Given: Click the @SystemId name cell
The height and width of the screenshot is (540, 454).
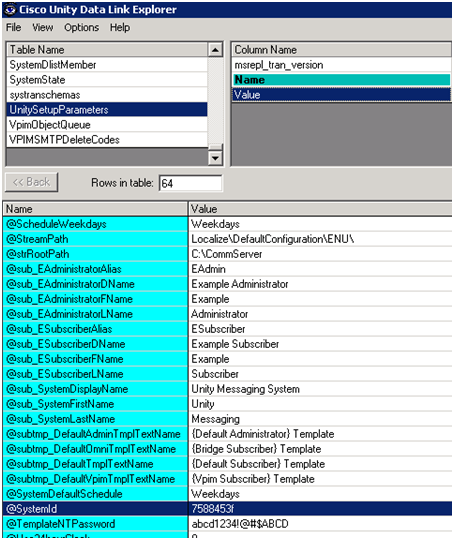Looking at the screenshot, I should coord(95,509).
